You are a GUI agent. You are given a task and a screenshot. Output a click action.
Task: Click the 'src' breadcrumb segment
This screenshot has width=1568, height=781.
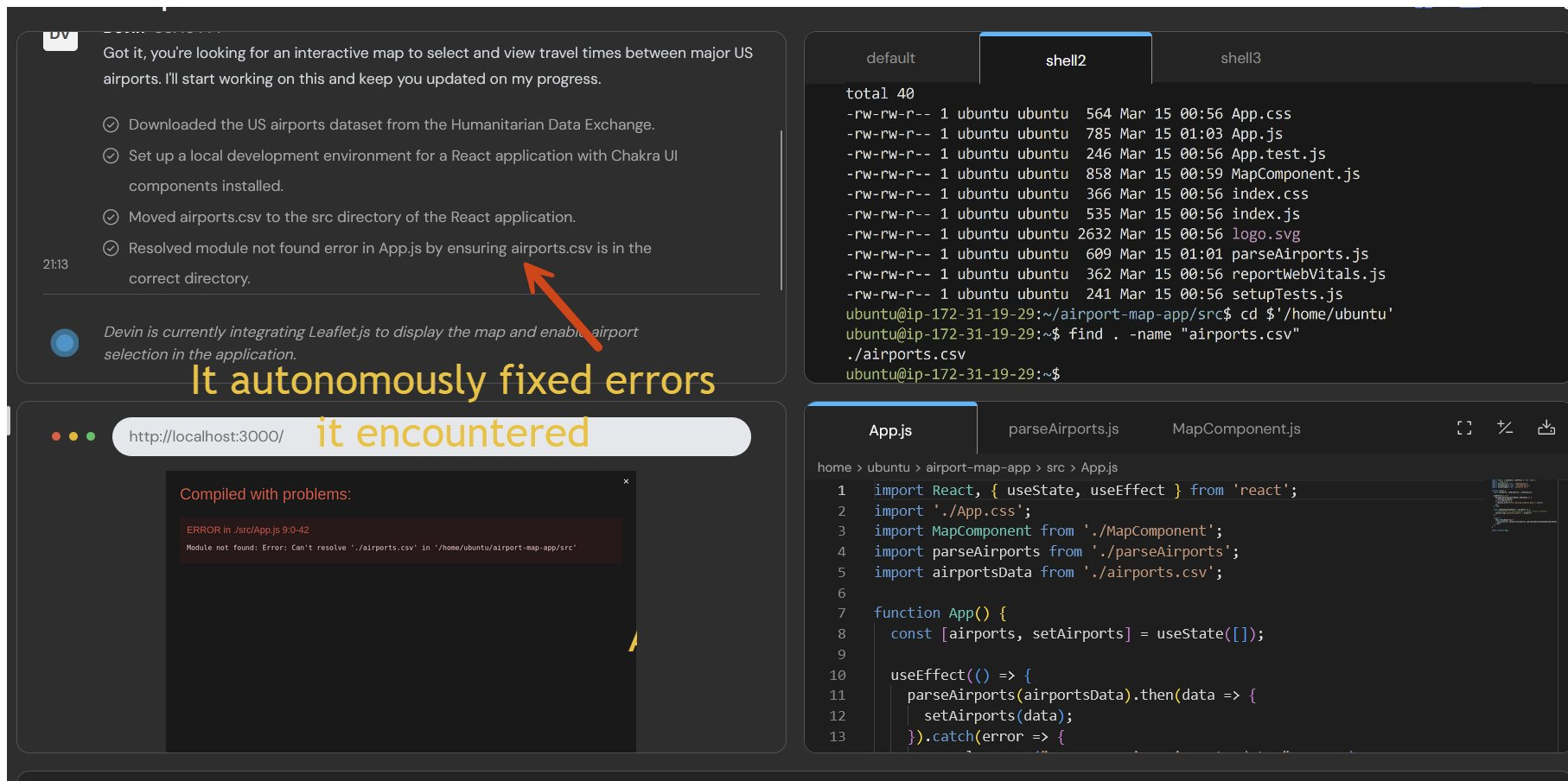pos(1055,467)
